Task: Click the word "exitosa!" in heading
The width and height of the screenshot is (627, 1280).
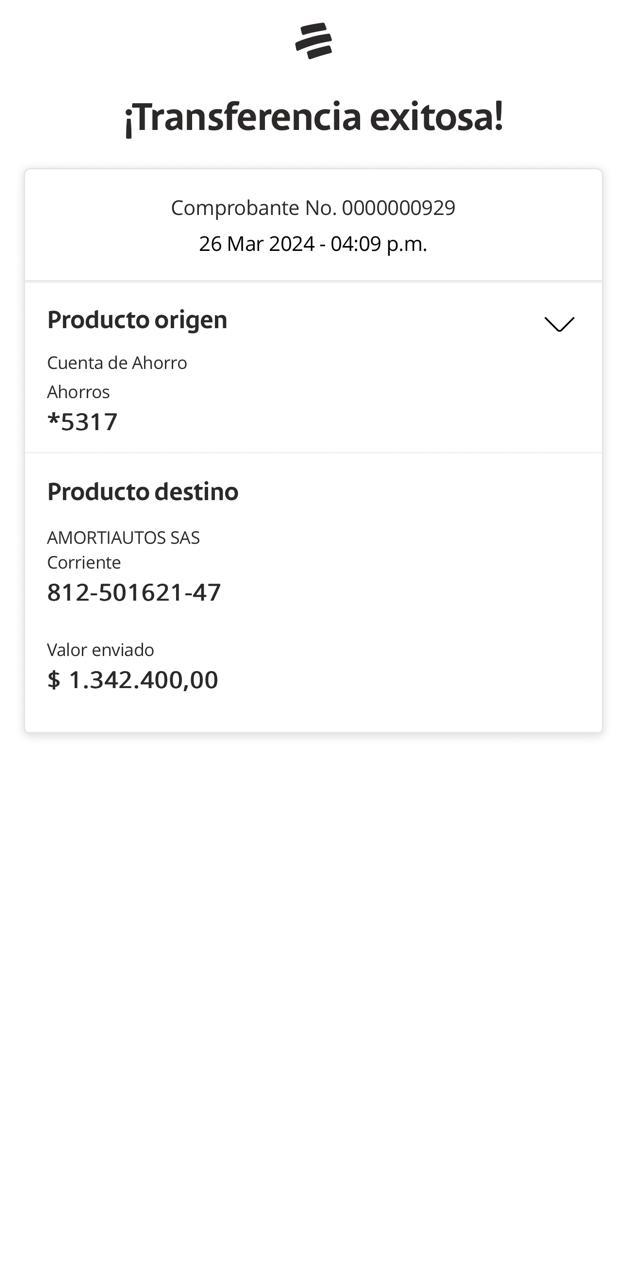Action: tap(436, 117)
